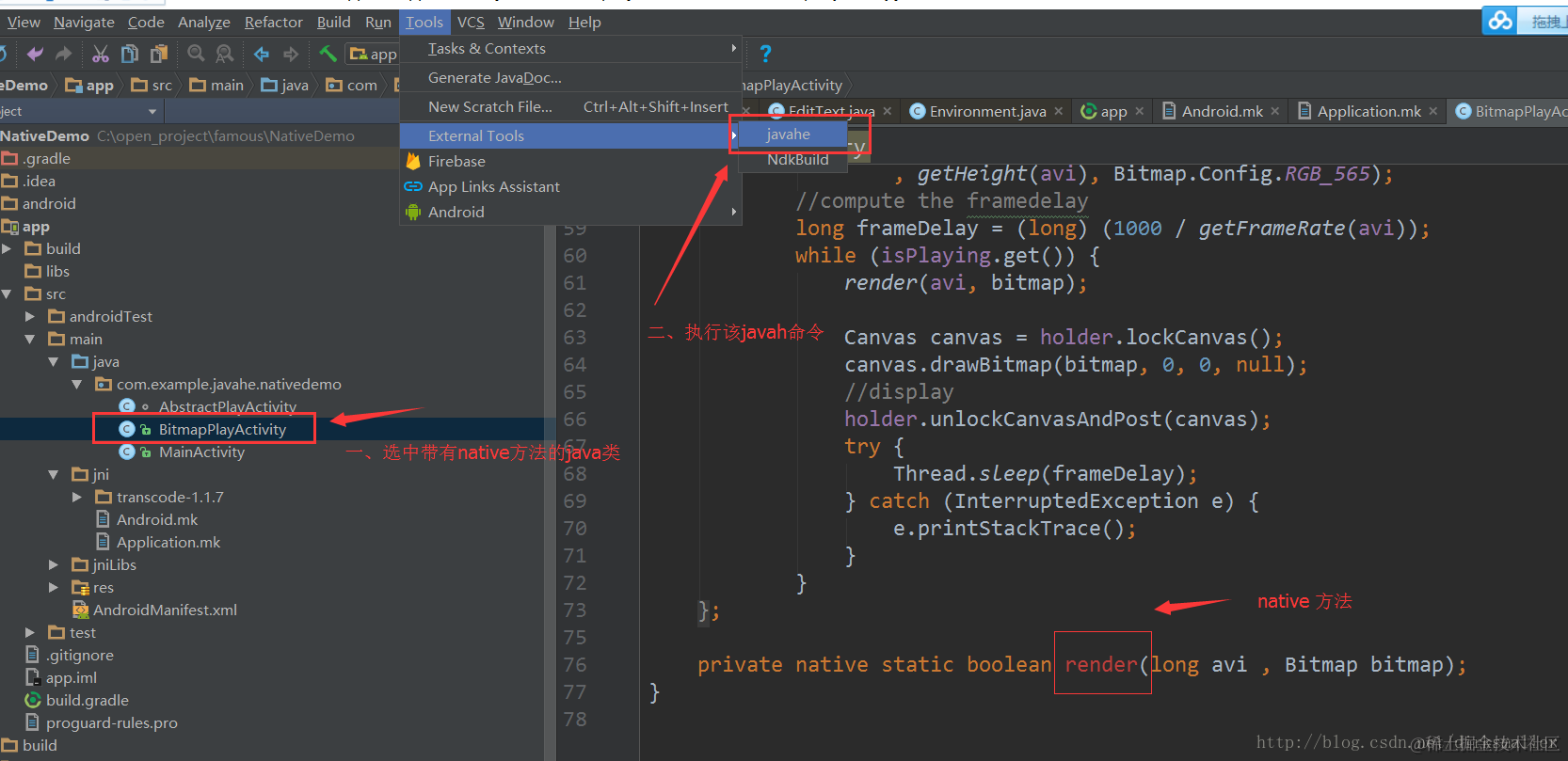
Task: Switch to the Environment.java tab
Action: (x=987, y=111)
